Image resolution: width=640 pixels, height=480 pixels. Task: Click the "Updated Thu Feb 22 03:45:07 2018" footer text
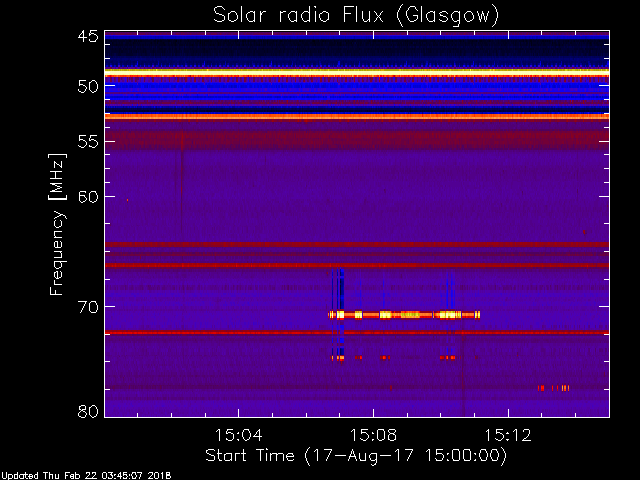tap(86, 476)
